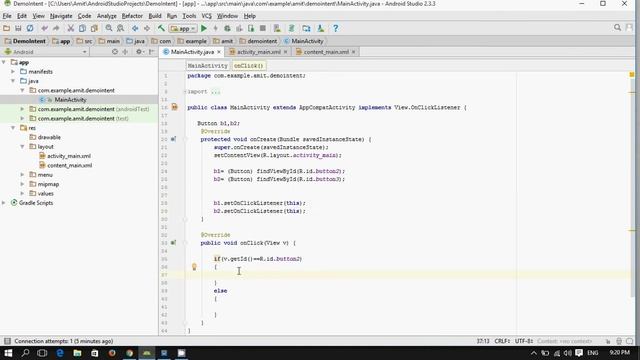Viewport: 640px width, 360px height.
Task: Cut selection using the scissors icon
Action: (x=71, y=28)
